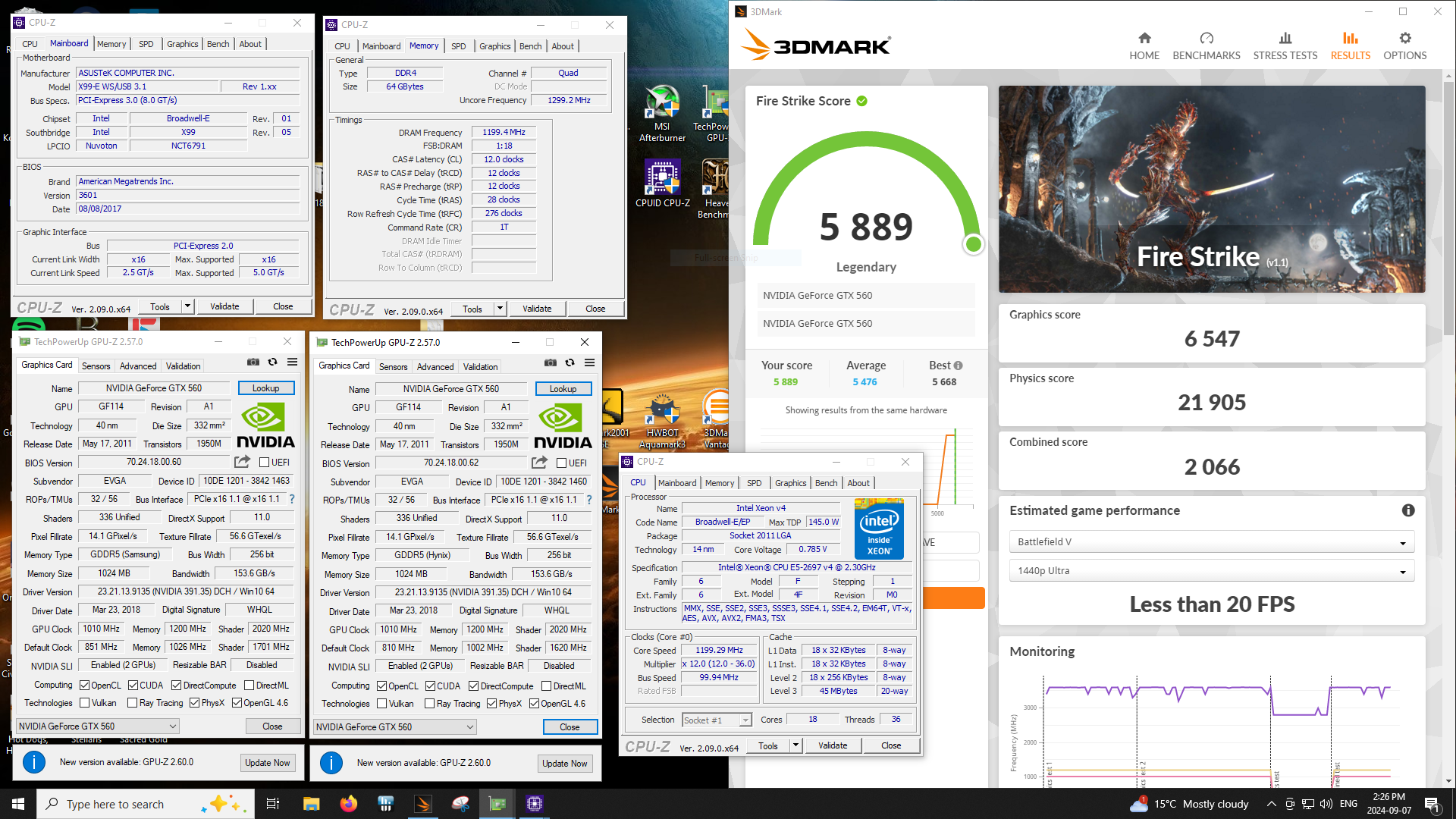Toggle Ray Tracing checkbox in right GPU-Z
Screen dimensions: 1456x819
430,704
